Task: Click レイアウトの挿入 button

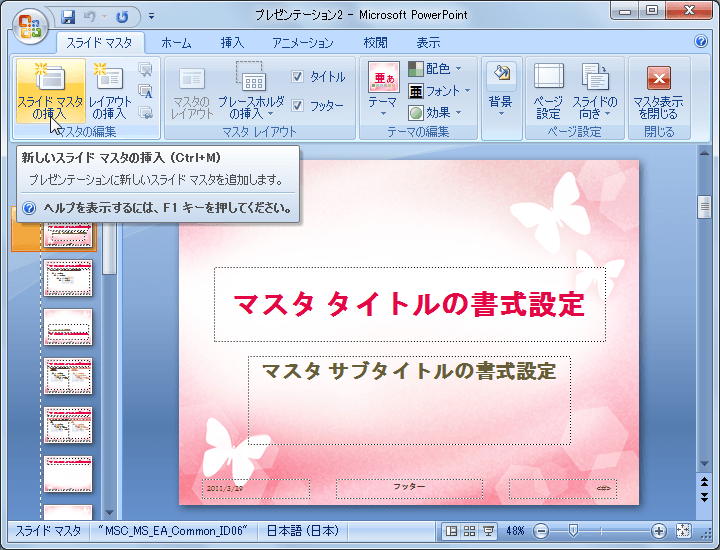Action: click(x=110, y=91)
